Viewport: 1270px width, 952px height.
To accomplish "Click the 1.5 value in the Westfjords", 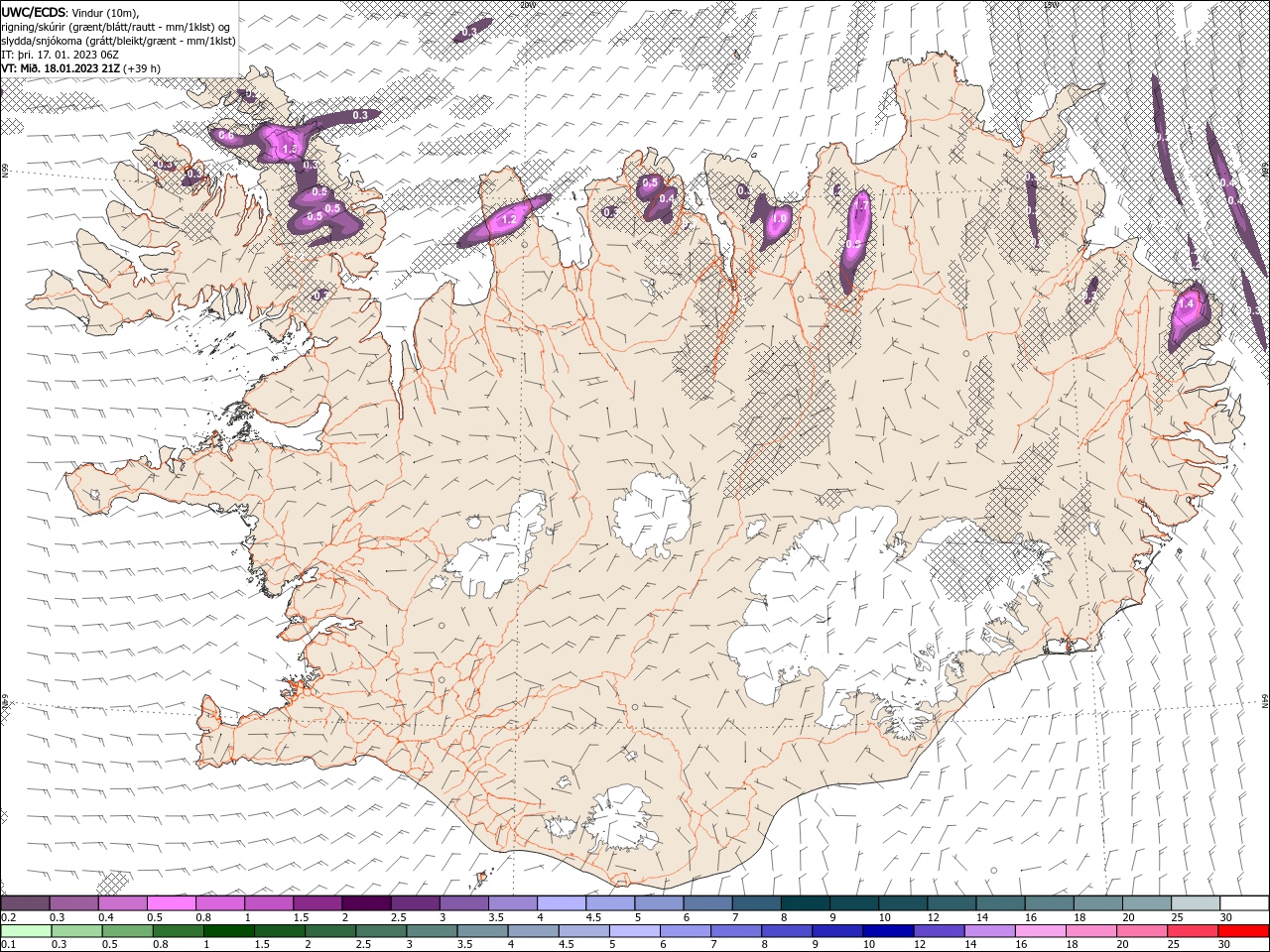I will (x=290, y=150).
